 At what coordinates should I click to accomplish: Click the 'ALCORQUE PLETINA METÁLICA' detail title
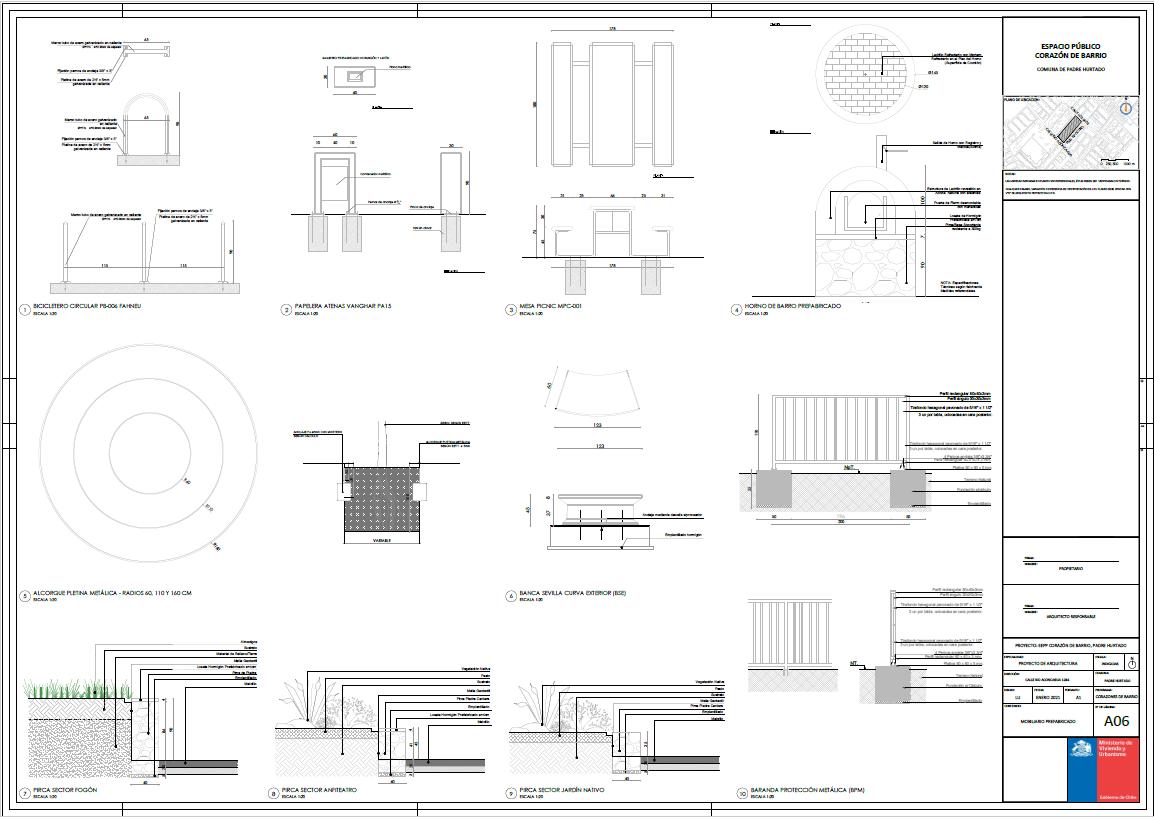pos(112,593)
